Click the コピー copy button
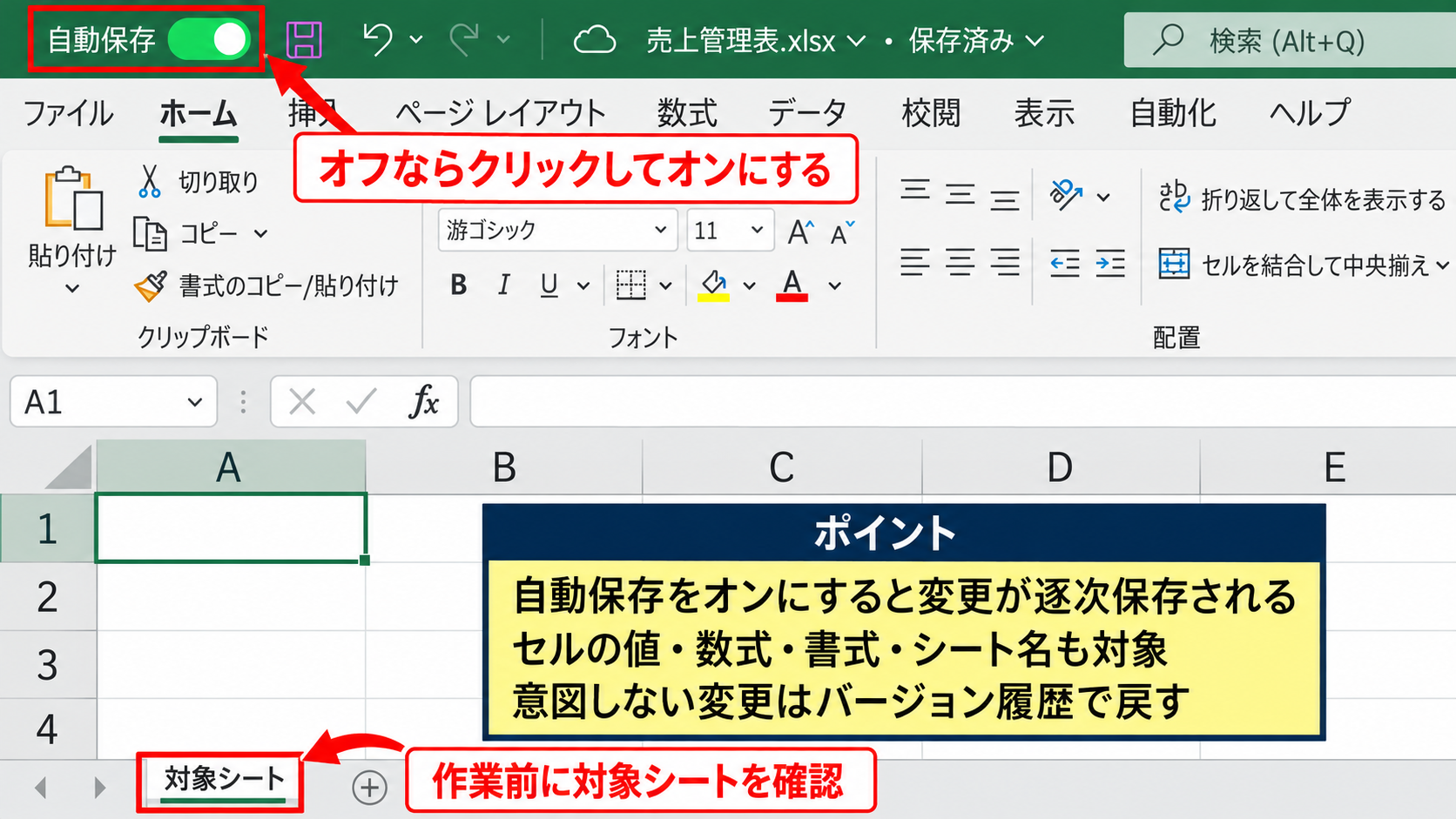The image size is (1456, 819). pos(186,233)
